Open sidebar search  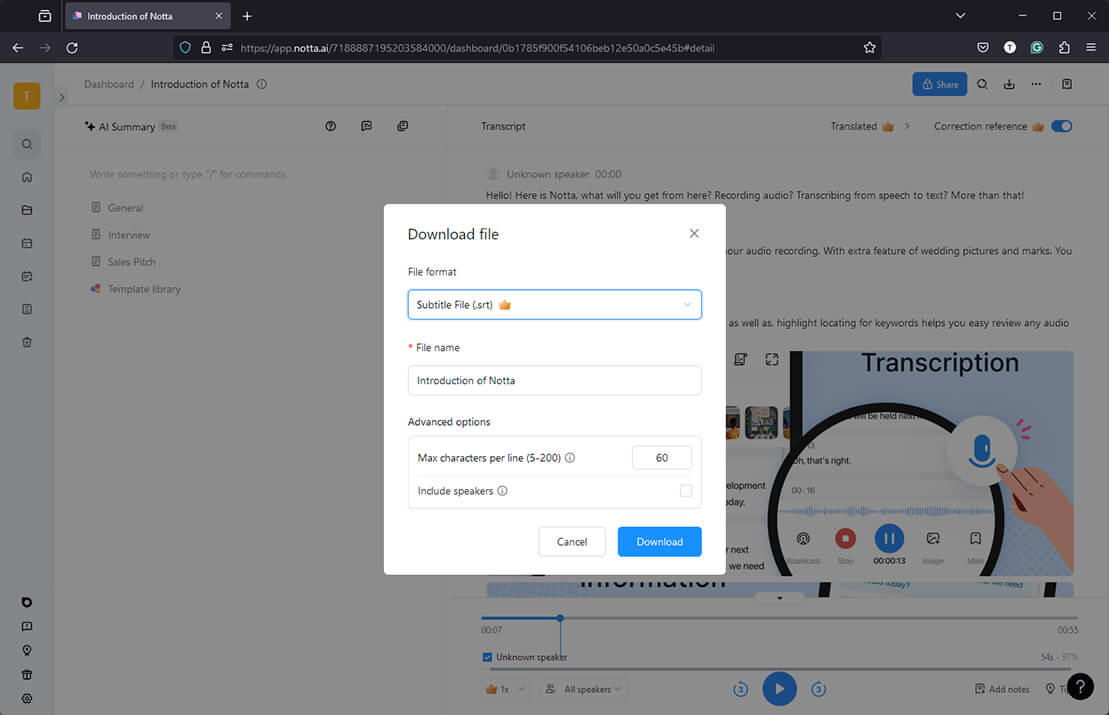pos(27,144)
